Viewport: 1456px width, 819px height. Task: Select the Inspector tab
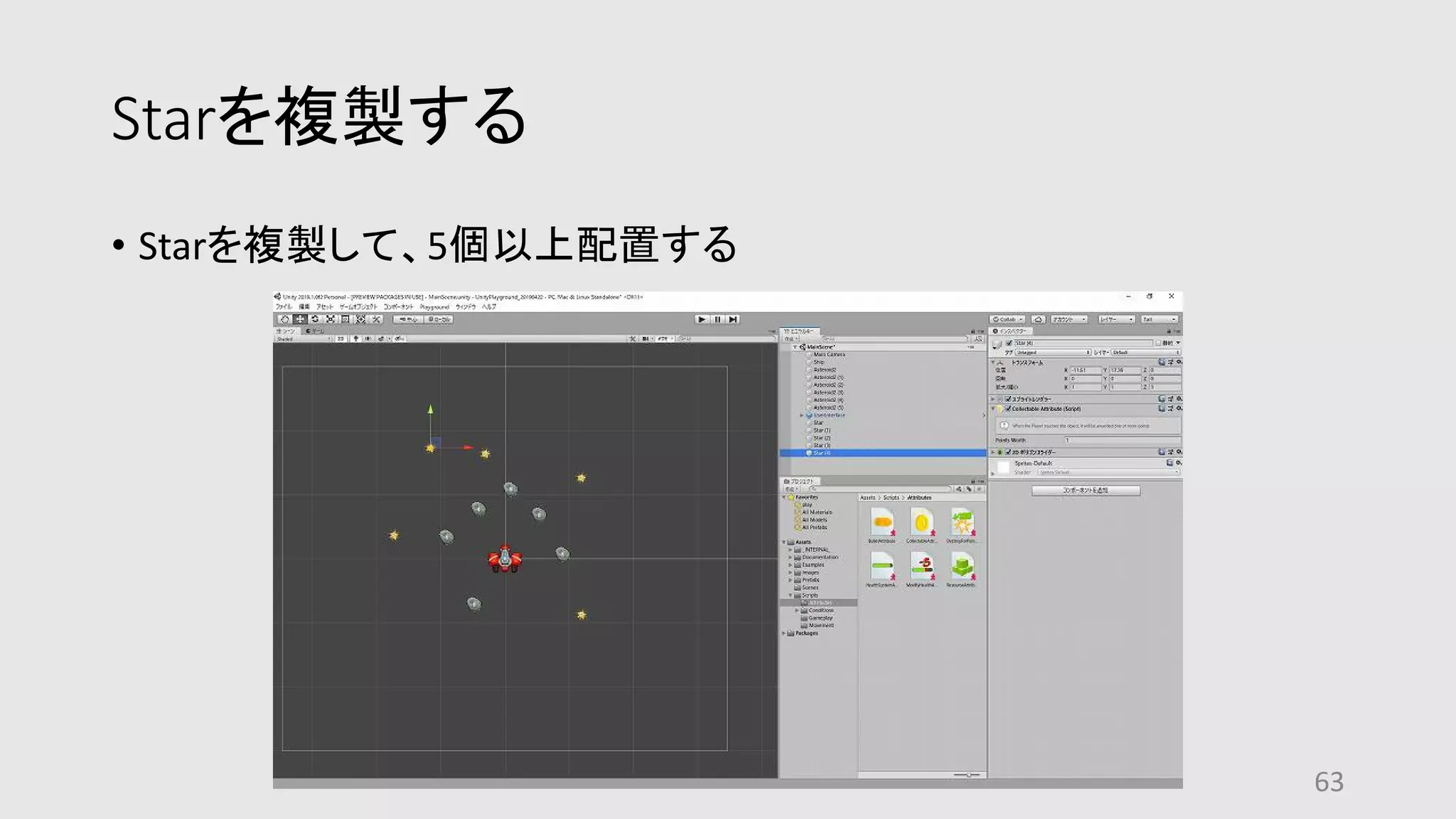(1010, 331)
